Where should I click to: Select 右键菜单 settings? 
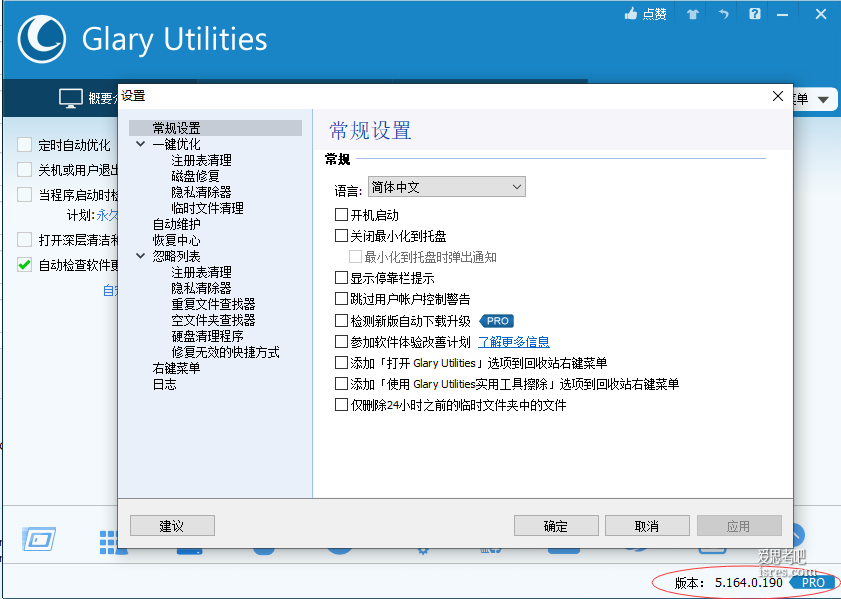pos(176,368)
